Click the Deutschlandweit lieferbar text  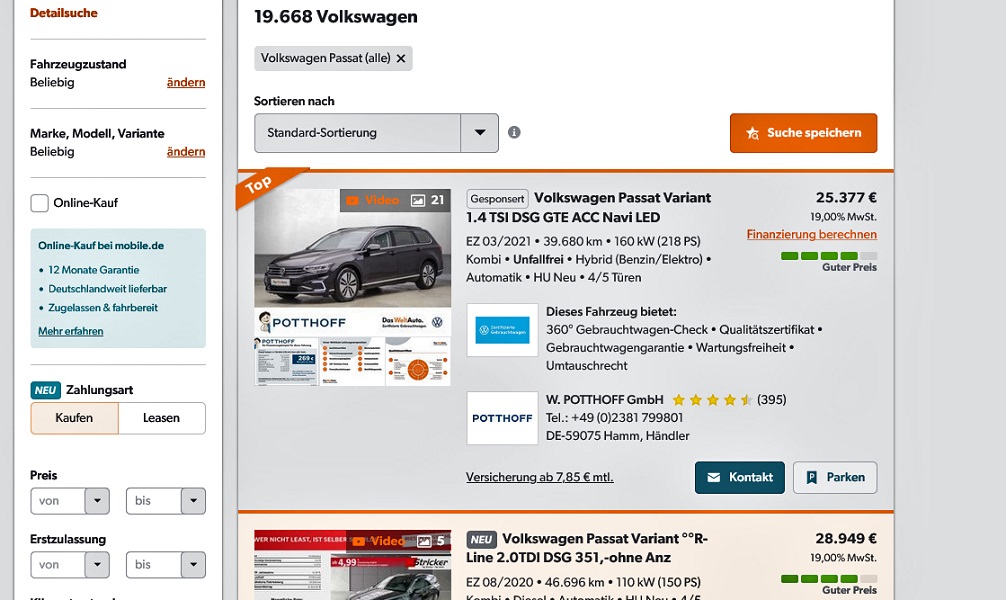(108, 289)
